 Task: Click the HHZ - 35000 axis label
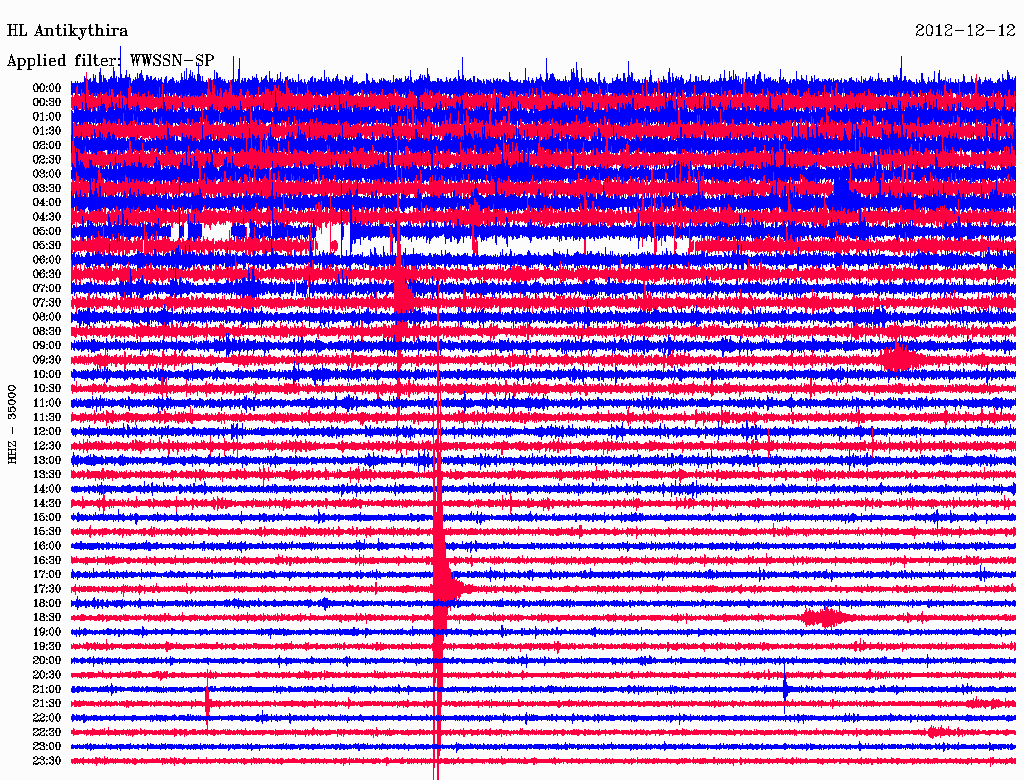pos(12,425)
